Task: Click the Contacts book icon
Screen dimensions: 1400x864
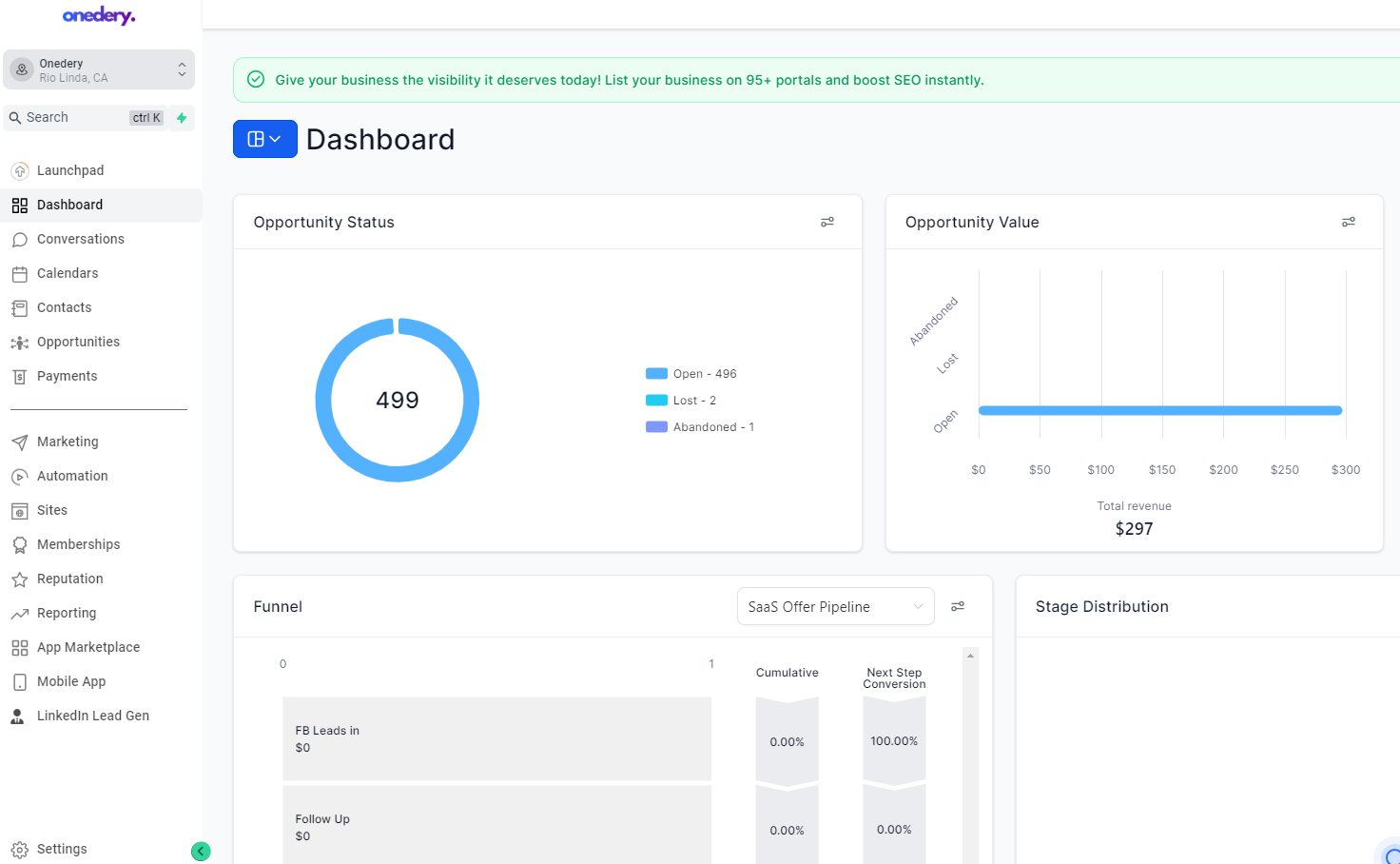Action: tap(19, 308)
